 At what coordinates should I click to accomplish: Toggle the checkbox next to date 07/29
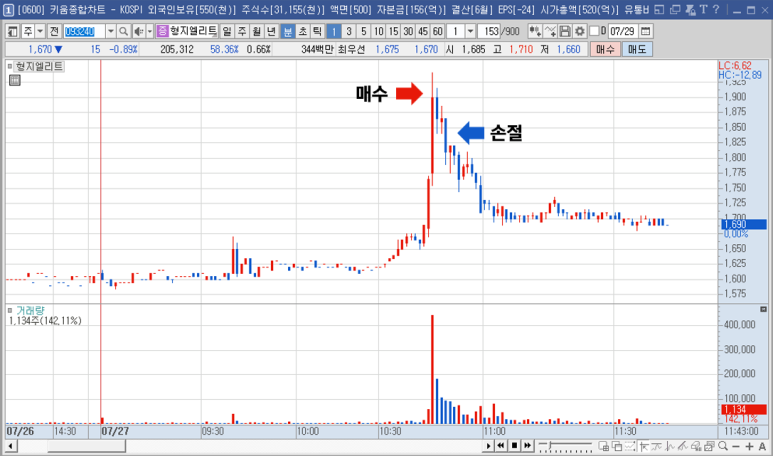point(595,31)
